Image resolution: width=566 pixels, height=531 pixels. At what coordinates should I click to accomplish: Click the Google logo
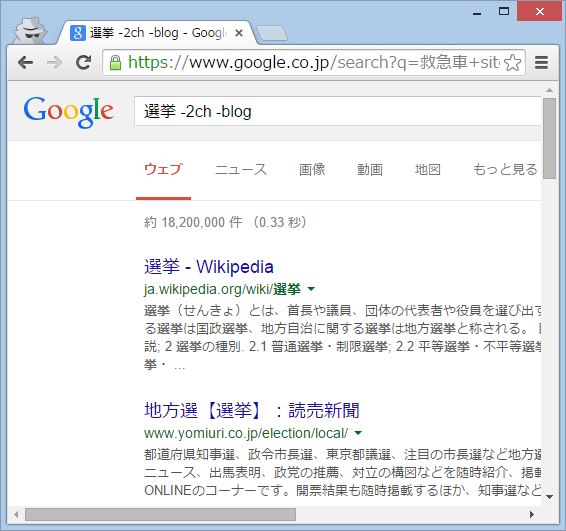click(x=69, y=112)
